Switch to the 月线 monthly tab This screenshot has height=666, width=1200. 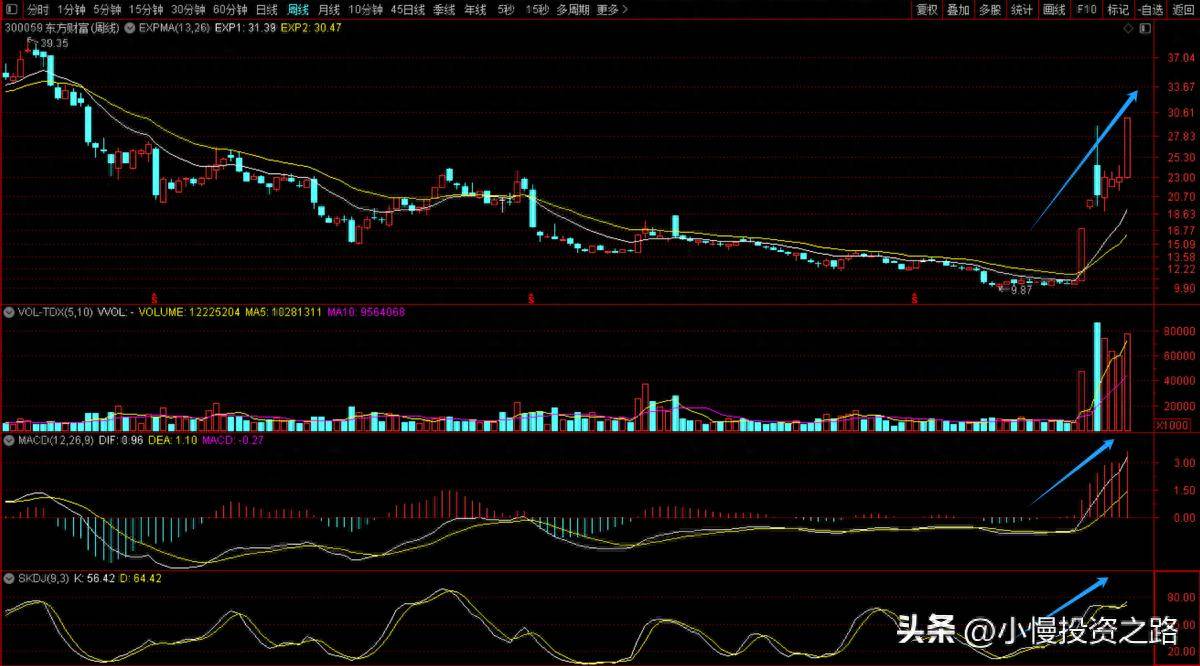(x=329, y=9)
